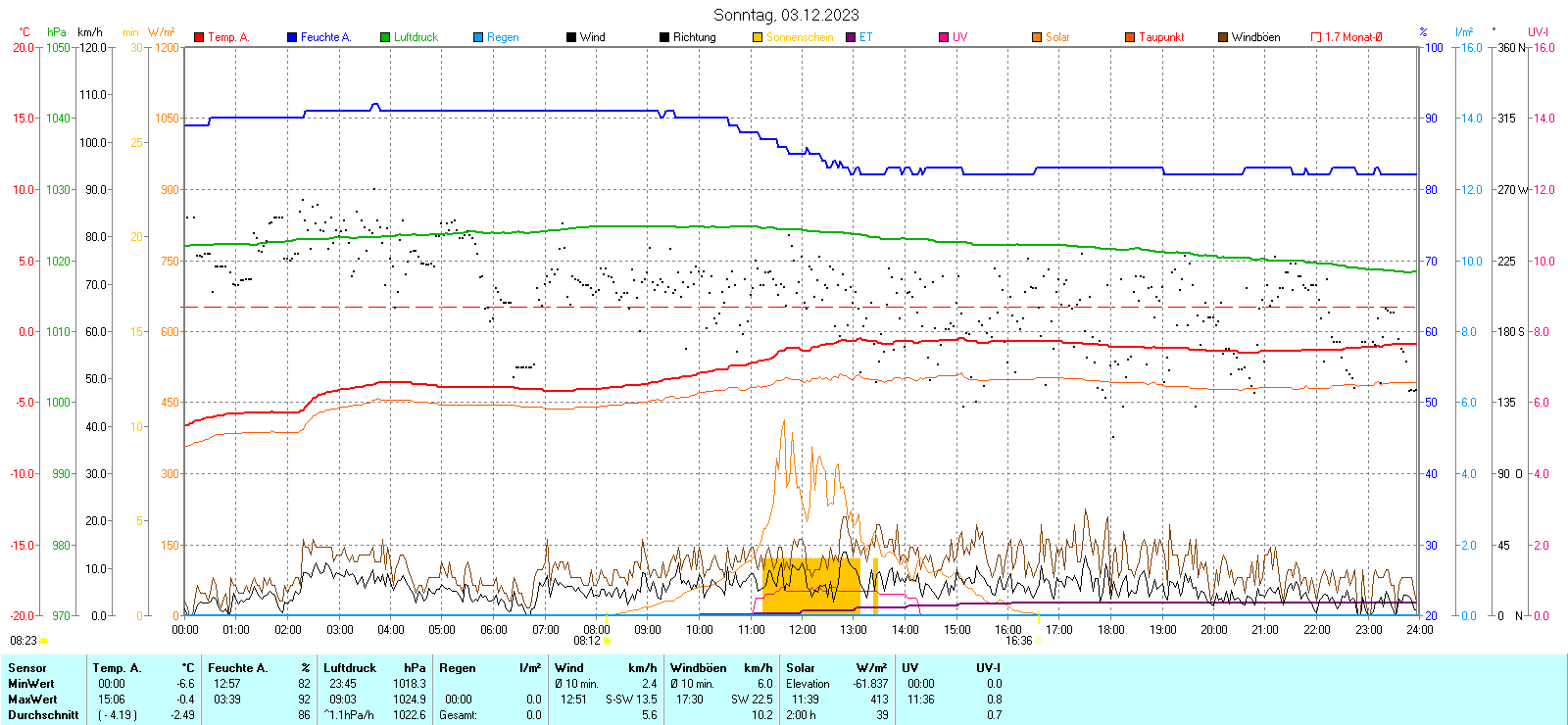The image size is (1568, 725).
Task: Toggle the empty 1.7 Monat-Ø legend box
Action: (x=1316, y=37)
